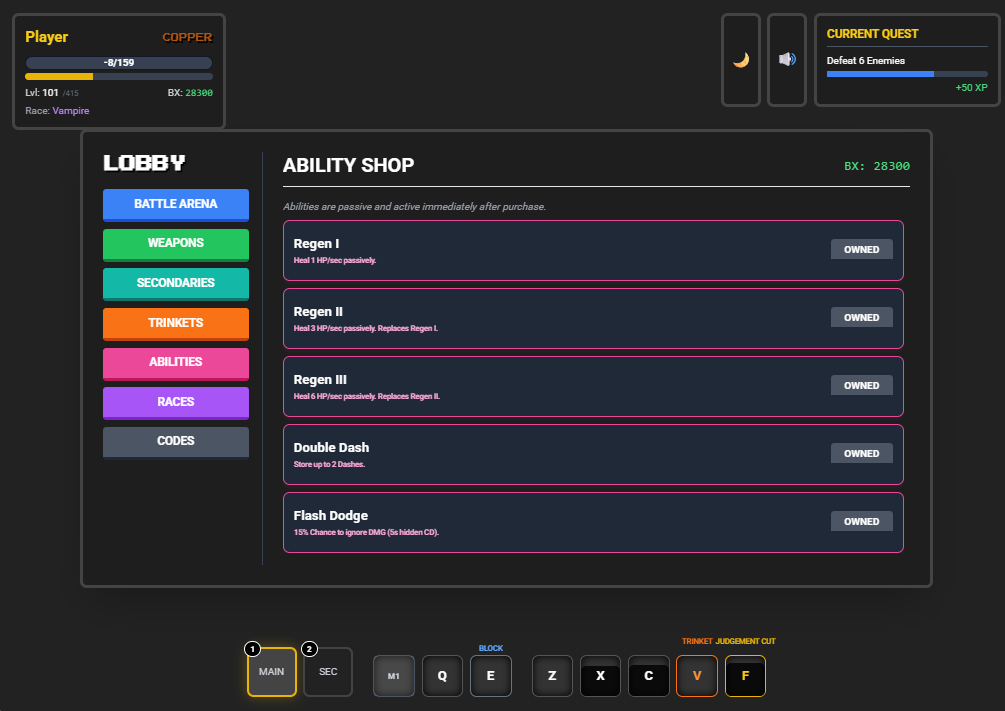
Task: Click the TRINKET label above V key
Action: [x=697, y=641]
